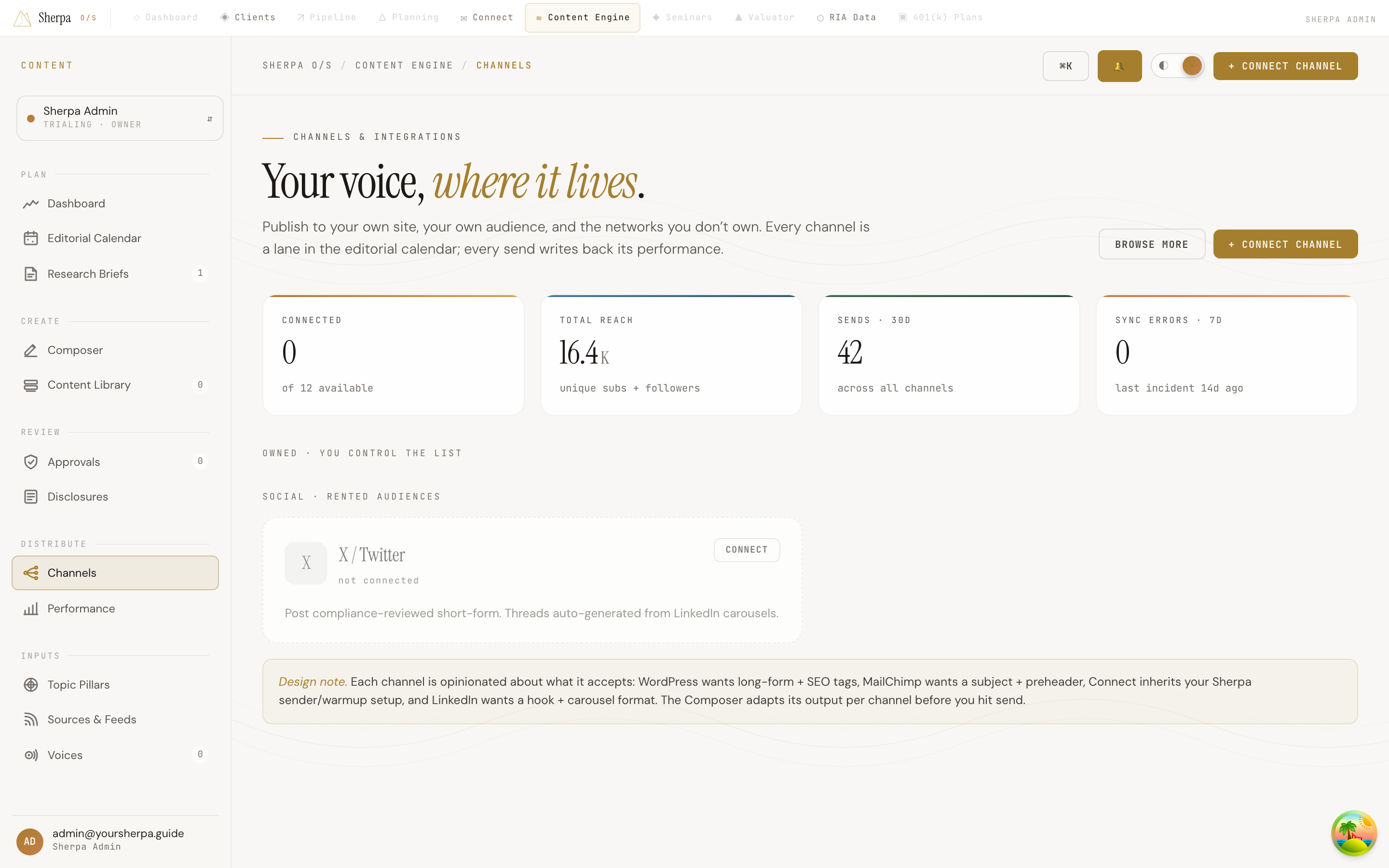Open the Planning tab
This screenshot has width=1389, height=868.
click(x=409, y=17)
